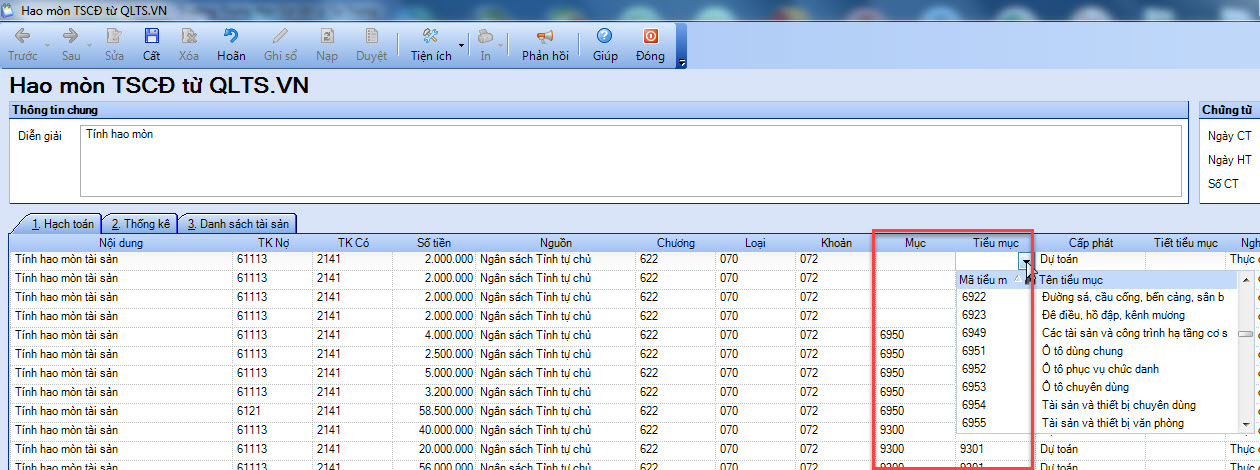The image size is (1260, 470).
Task: Choose code 6951 in dropdown list
Action: point(974,351)
